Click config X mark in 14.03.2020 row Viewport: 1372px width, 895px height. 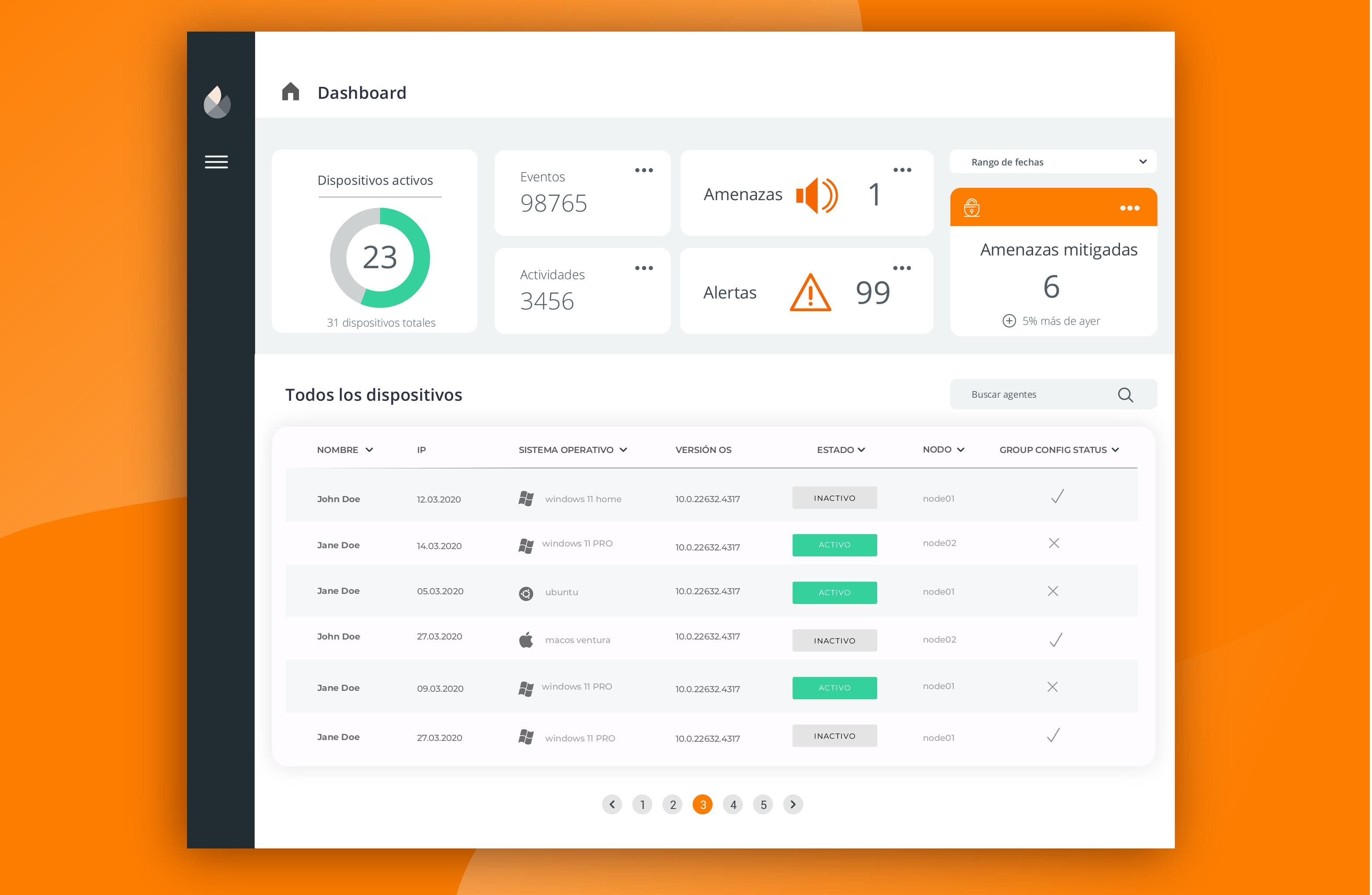pos(1055,543)
